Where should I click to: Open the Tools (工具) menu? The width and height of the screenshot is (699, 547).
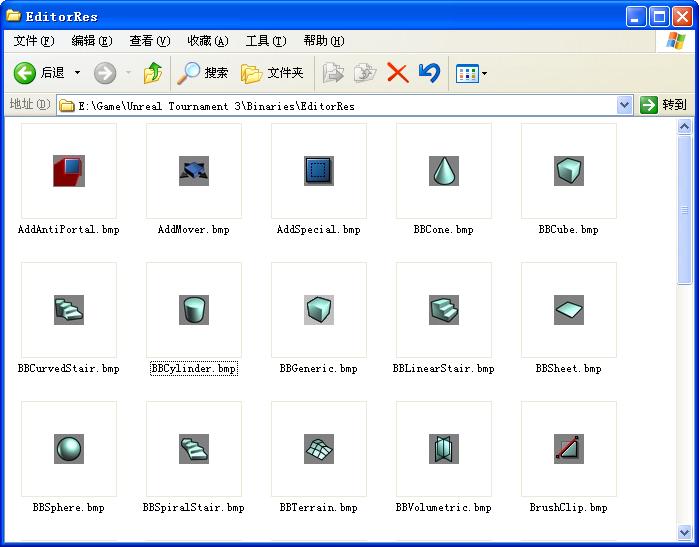coord(266,41)
